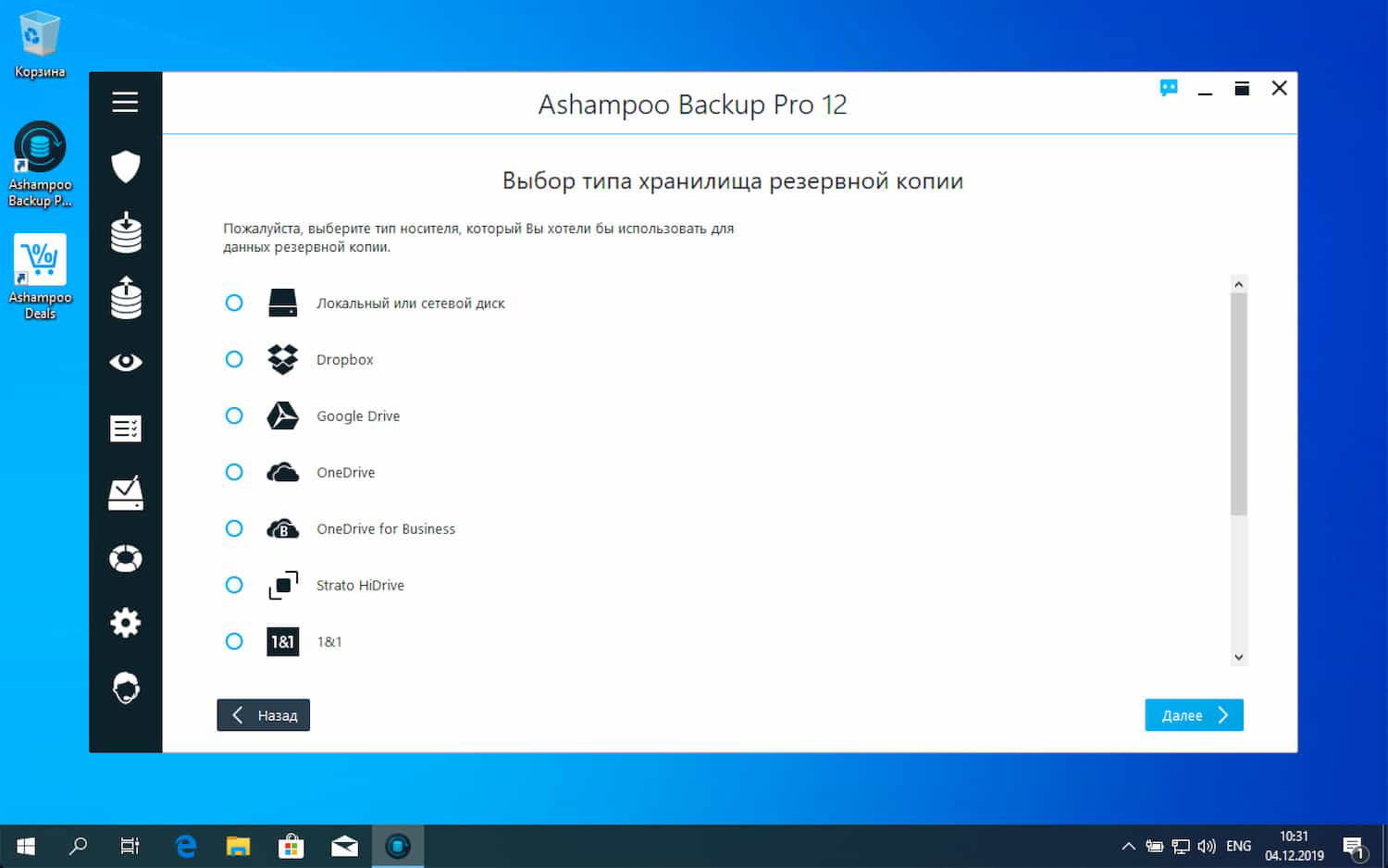Image resolution: width=1388 pixels, height=868 pixels.
Task: Select the verify backup disk icon
Action: (x=125, y=493)
